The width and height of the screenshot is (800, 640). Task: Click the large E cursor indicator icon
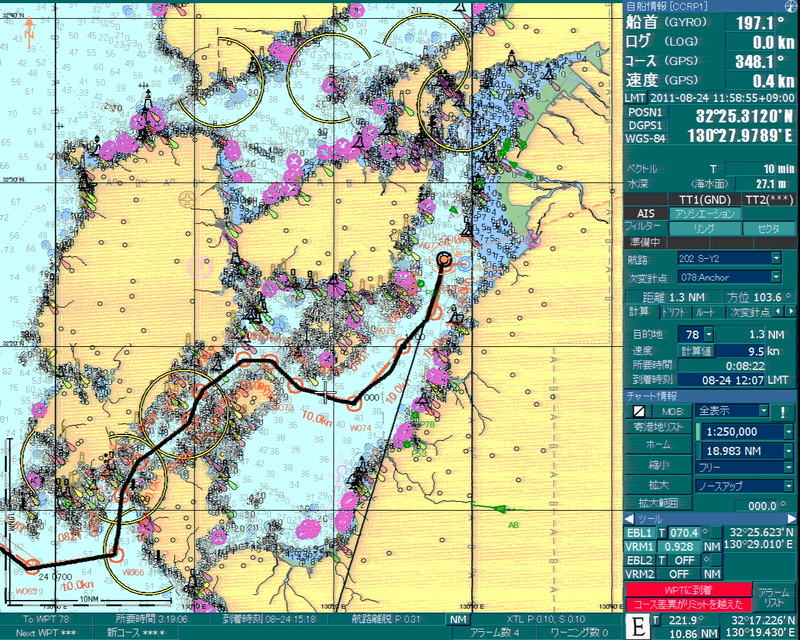(x=637, y=627)
